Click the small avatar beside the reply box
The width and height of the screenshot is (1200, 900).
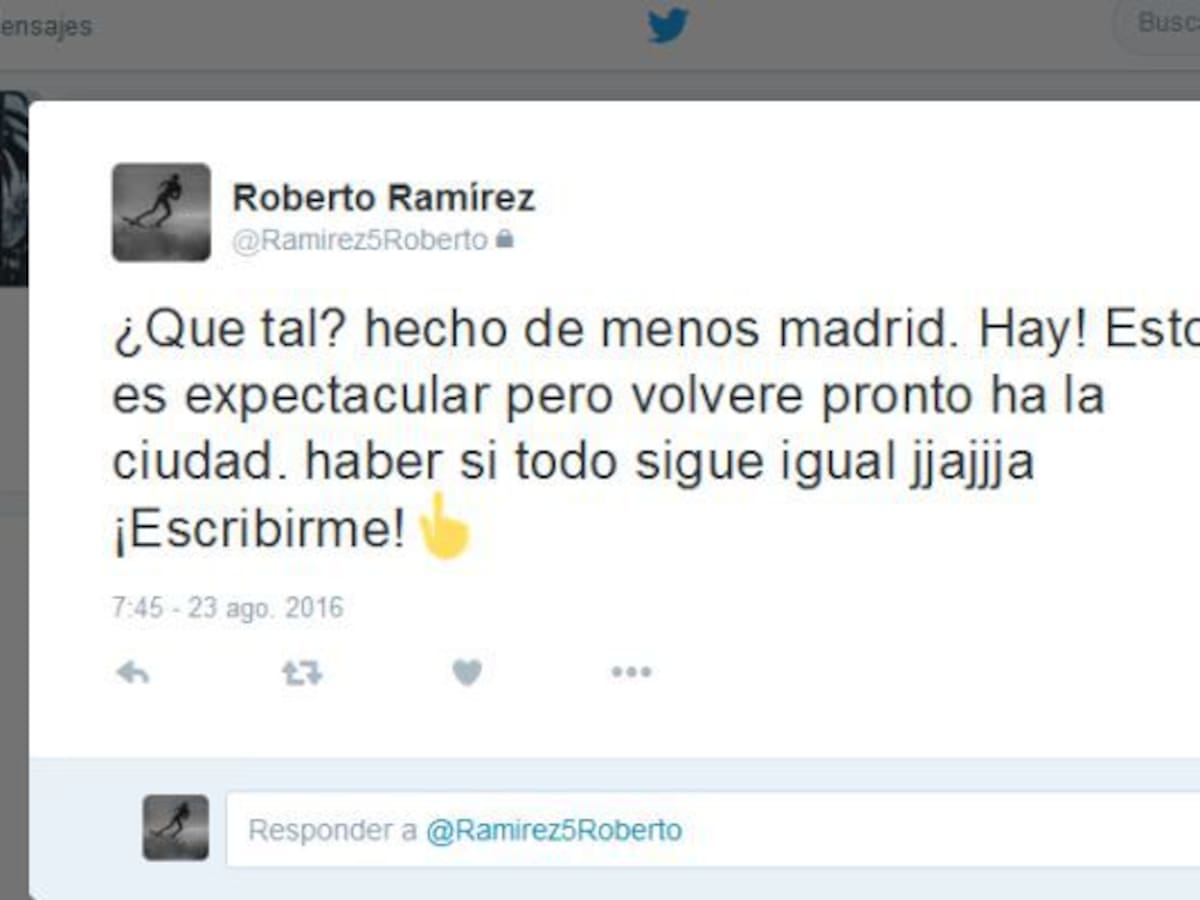click(x=176, y=828)
